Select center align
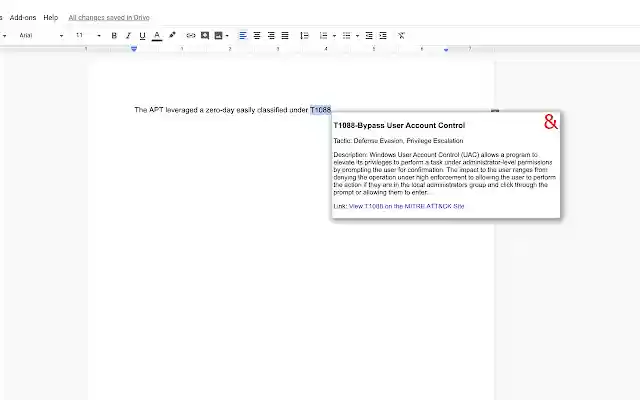640x400 pixels. (x=257, y=36)
